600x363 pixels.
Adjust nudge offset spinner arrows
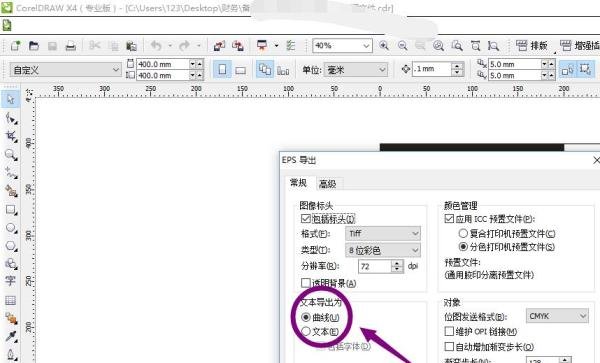tap(457, 69)
